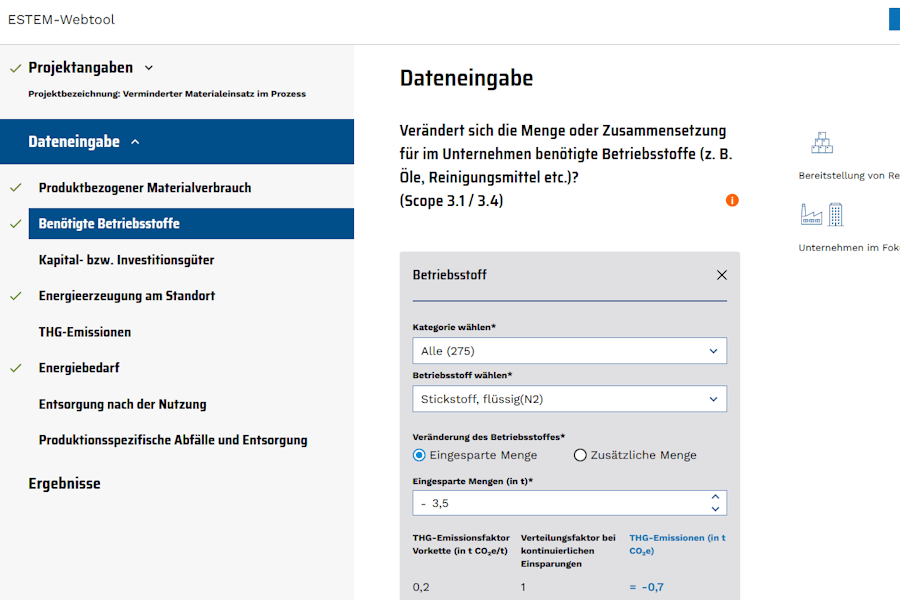Click checkmark next to Projektangaben
900x600 pixels.
coord(15,68)
